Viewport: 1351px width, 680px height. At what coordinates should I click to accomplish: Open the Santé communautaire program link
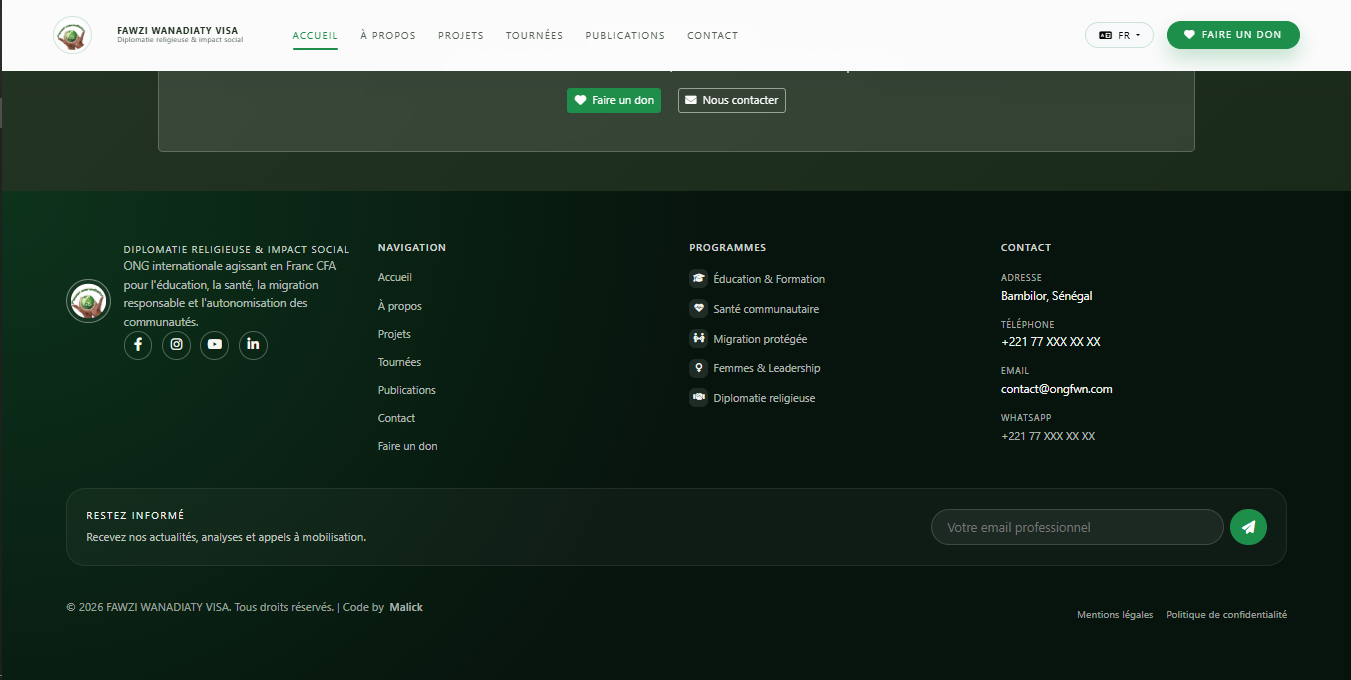[766, 309]
